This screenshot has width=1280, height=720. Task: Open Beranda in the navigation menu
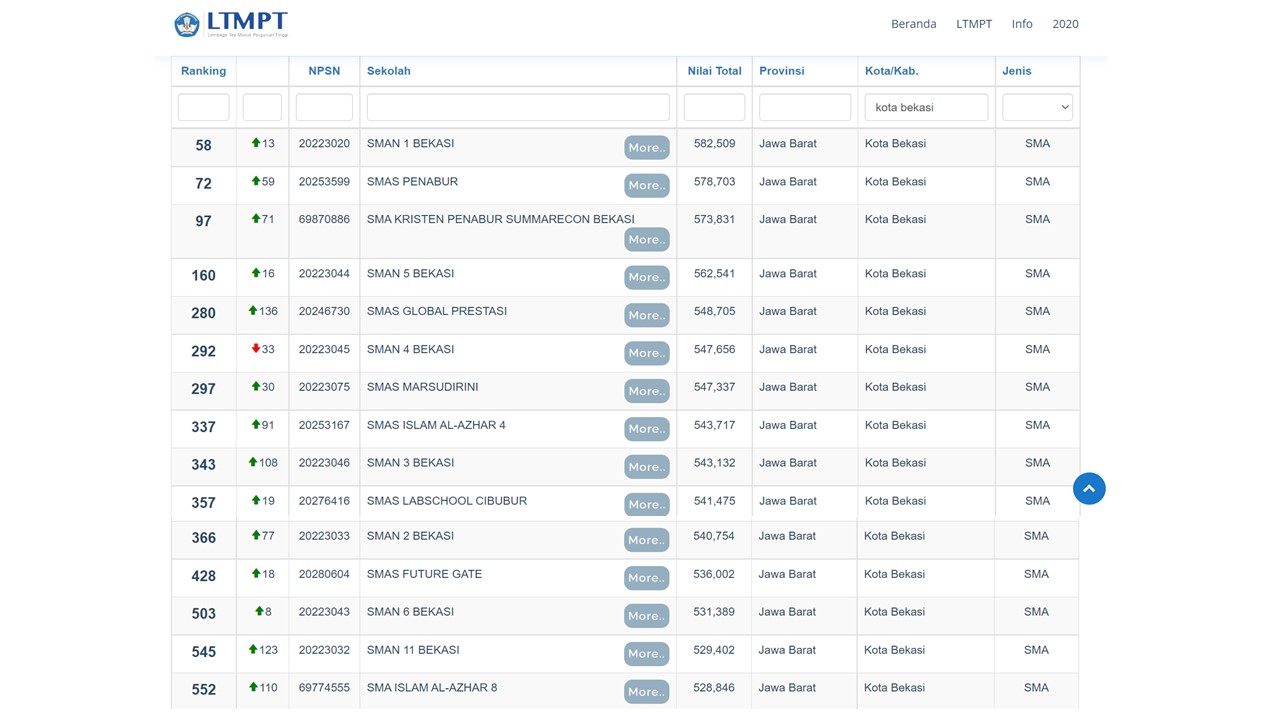click(x=914, y=24)
